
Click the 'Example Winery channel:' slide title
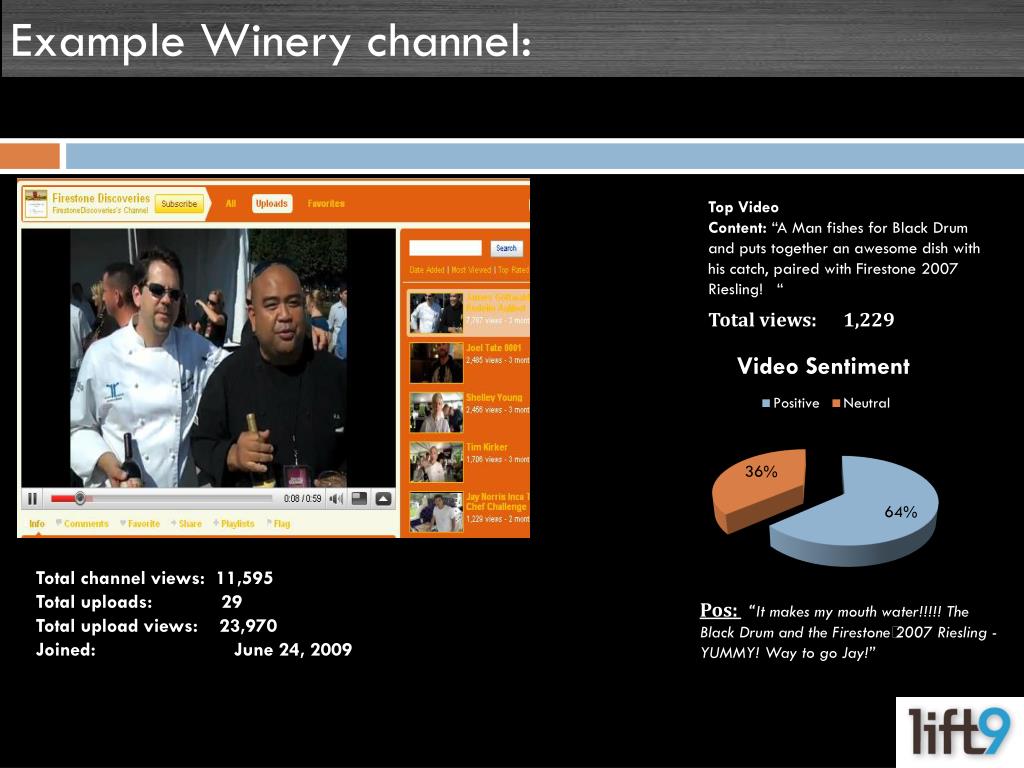pyautogui.click(x=271, y=42)
